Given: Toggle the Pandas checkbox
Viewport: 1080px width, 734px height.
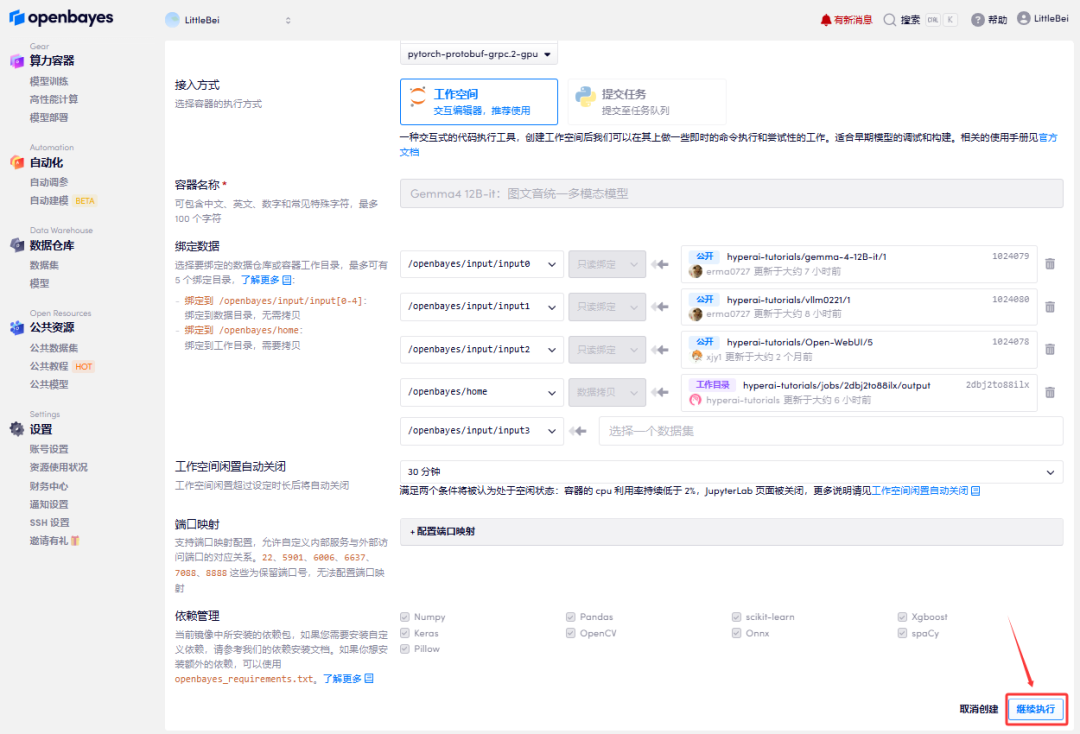Looking at the screenshot, I should point(570,617).
